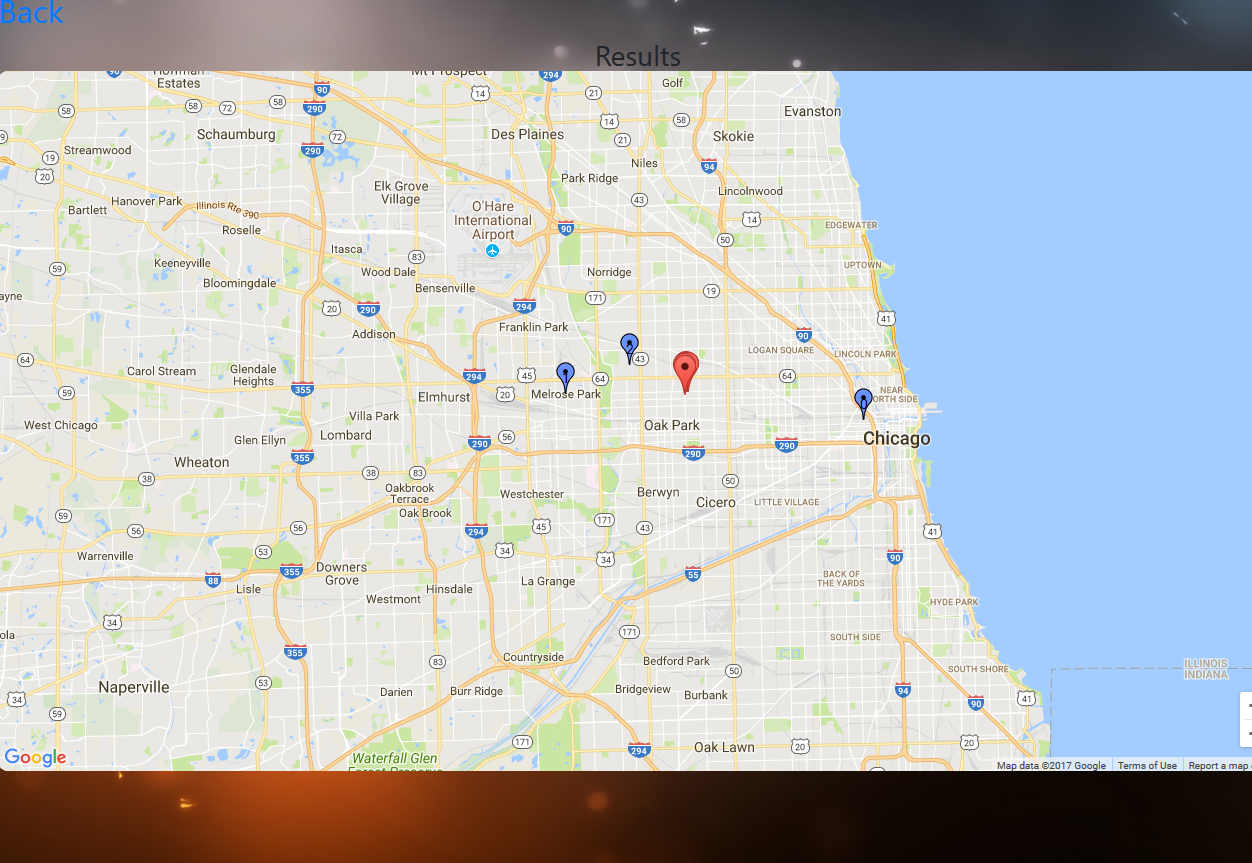Click the Wheaton label
Screen dimensions: 1252x863
coord(202,462)
